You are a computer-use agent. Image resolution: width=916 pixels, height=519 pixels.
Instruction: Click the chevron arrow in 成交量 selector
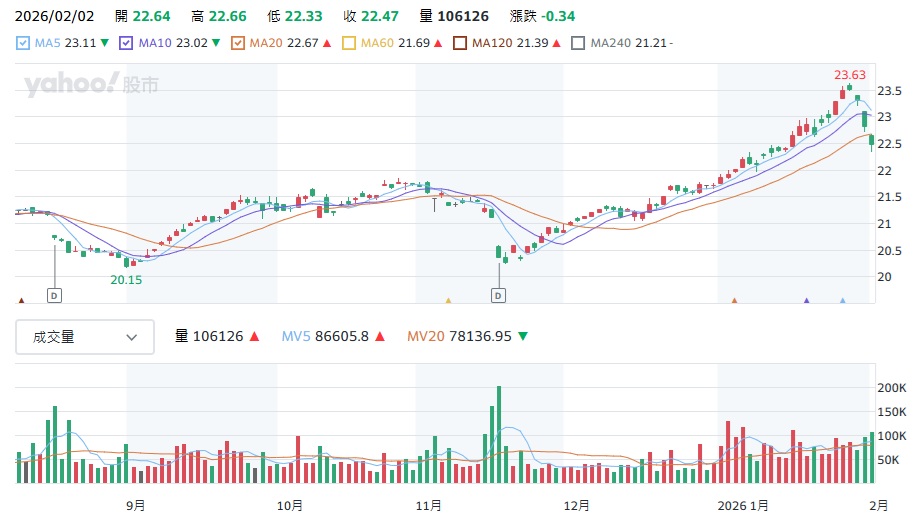point(132,337)
